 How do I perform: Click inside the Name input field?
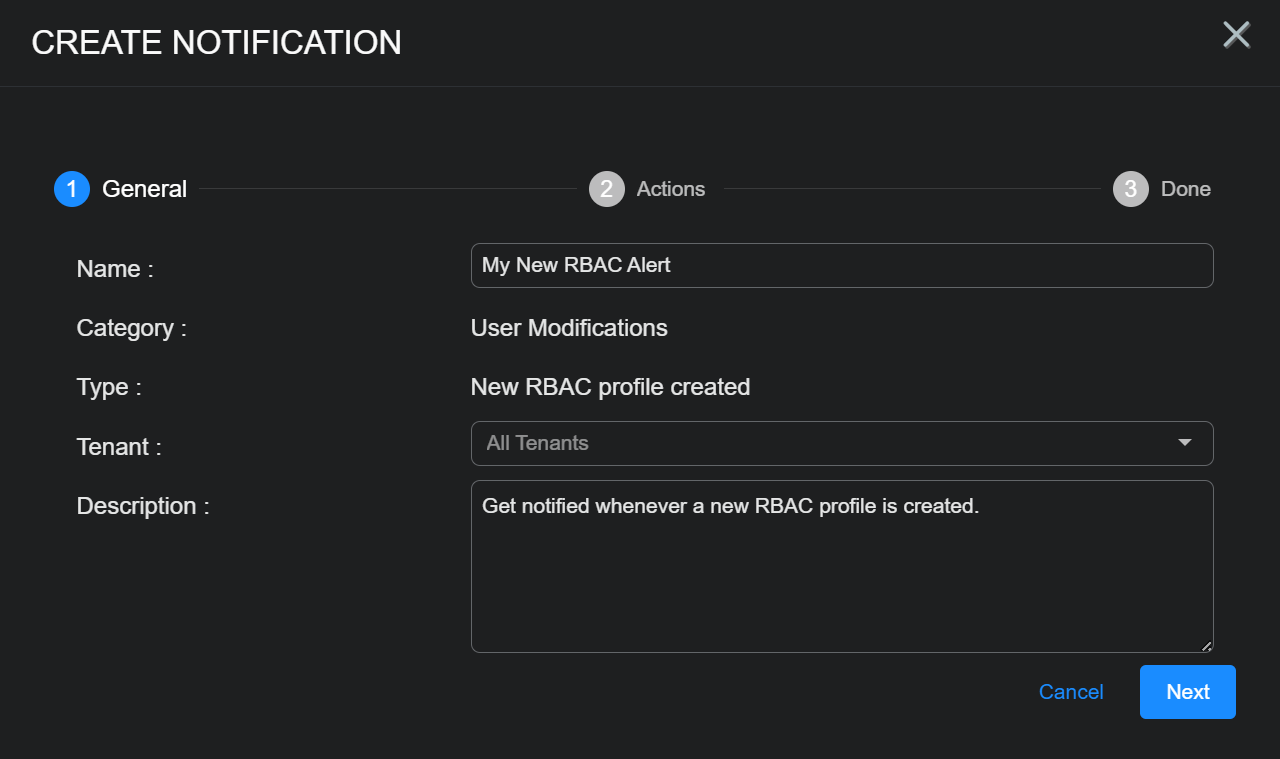click(x=841, y=266)
